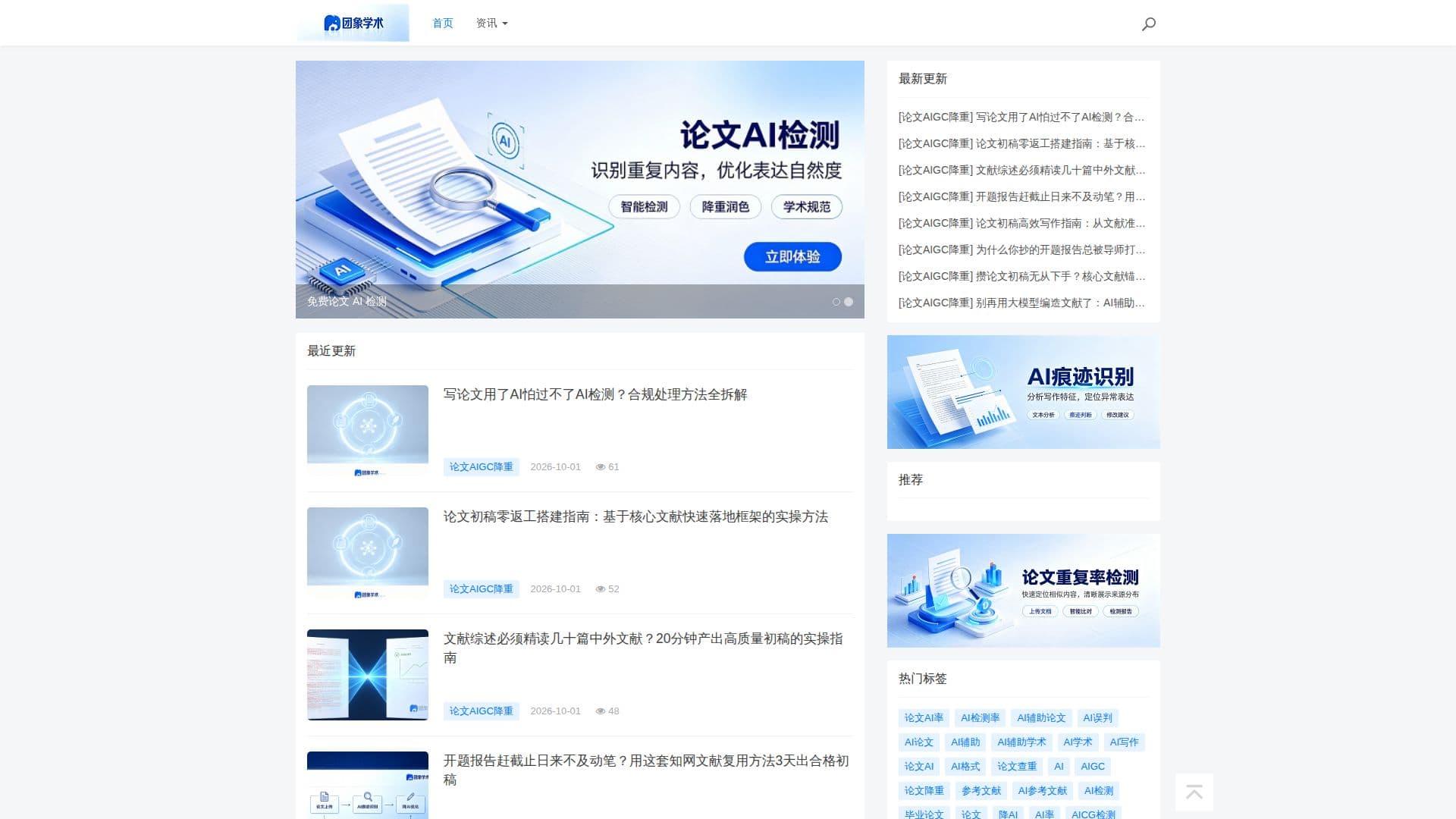The image size is (1456, 819).
Task: Select the AIGC hot tag
Action: [x=1093, y=767]
